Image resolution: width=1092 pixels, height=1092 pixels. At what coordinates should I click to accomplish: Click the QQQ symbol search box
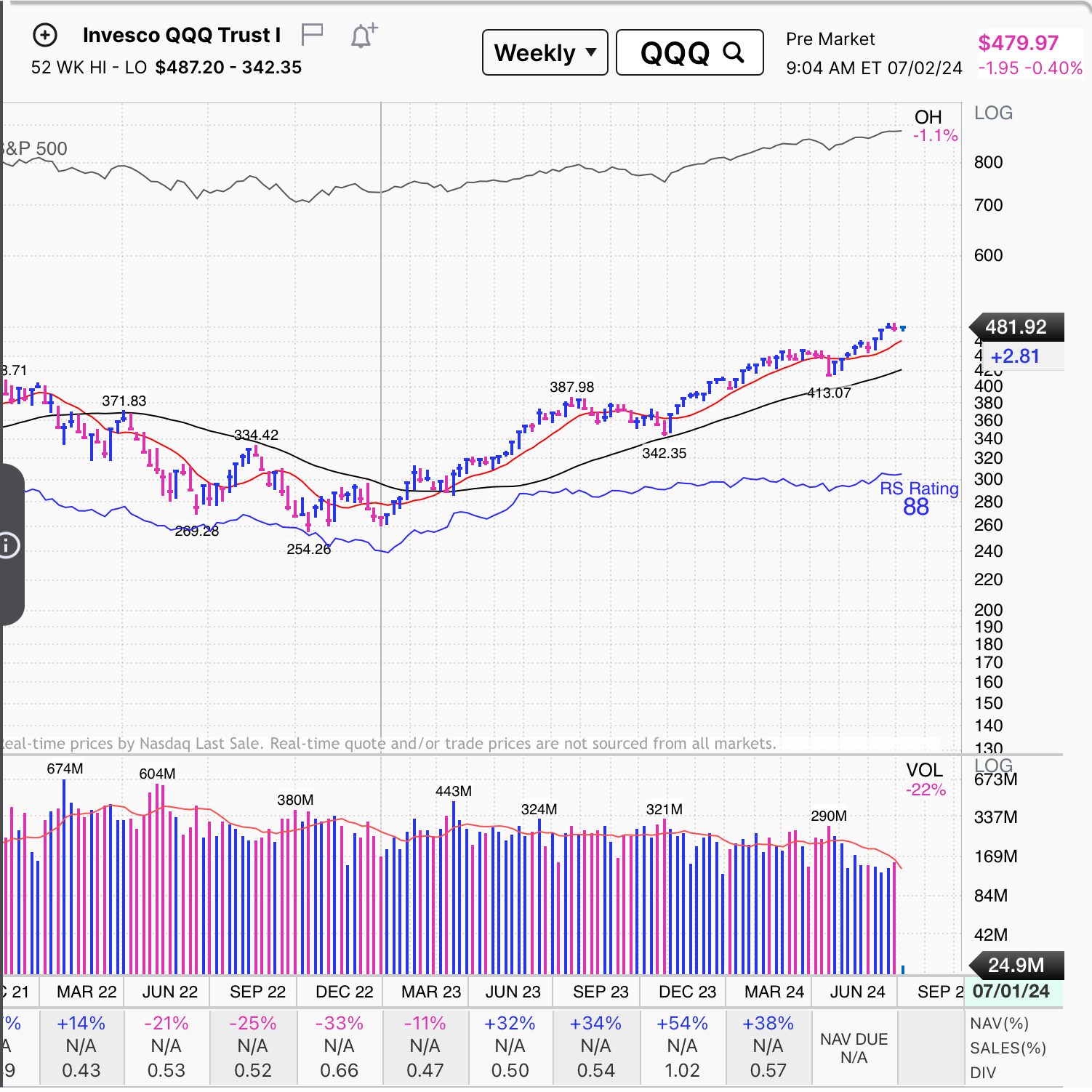pos(690,52)
